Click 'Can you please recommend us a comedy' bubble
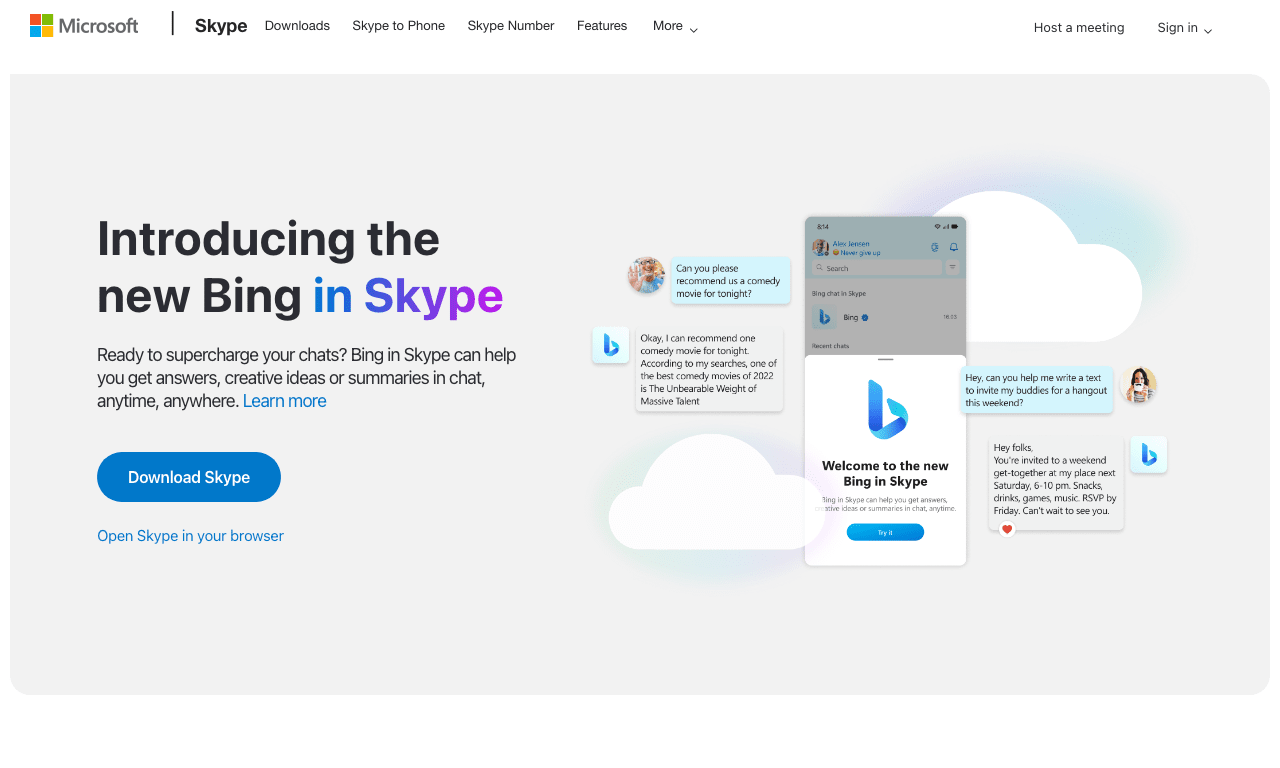 pyautogui.click(x=730, y=281)
